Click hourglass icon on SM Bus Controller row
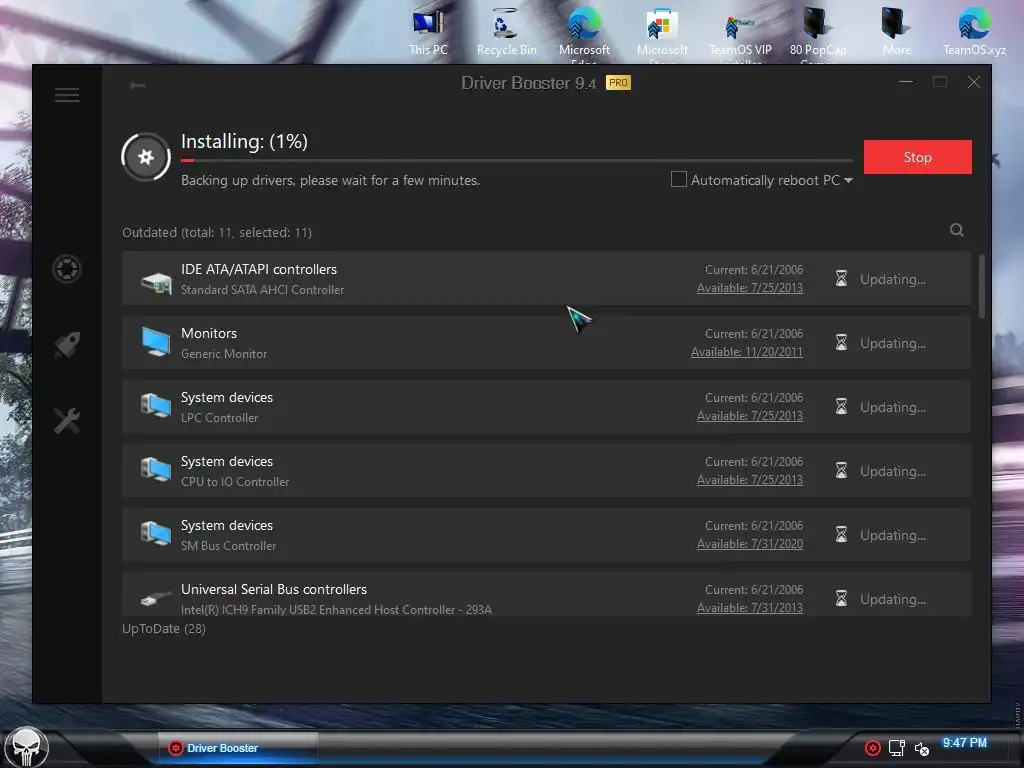 click(x=841, y=534)
